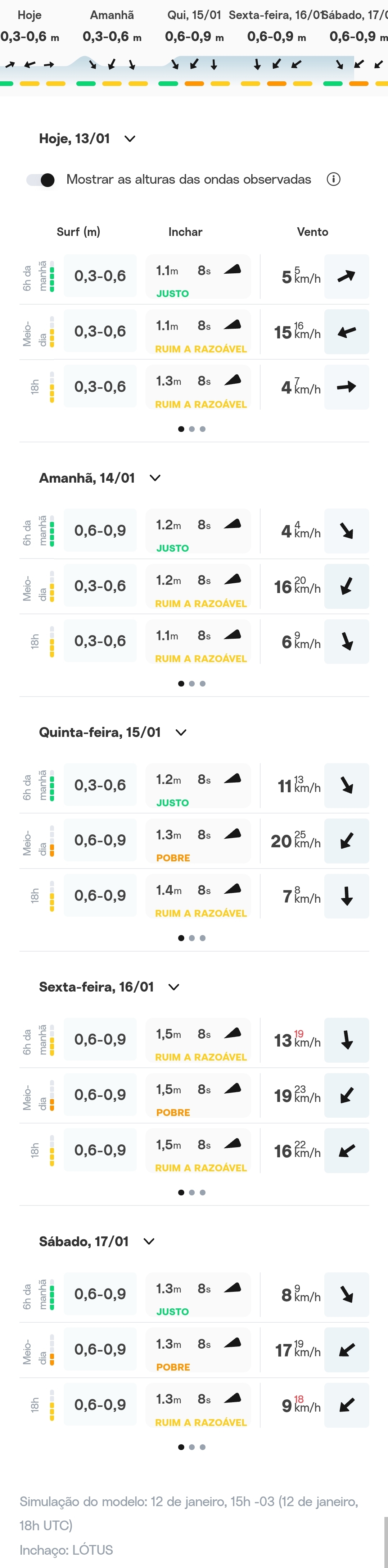Image resolution: width=388 pixels, height=1568 pixels.
Task: Click swell direction icon for tomorrow 6h
Action: pos(233,524)
